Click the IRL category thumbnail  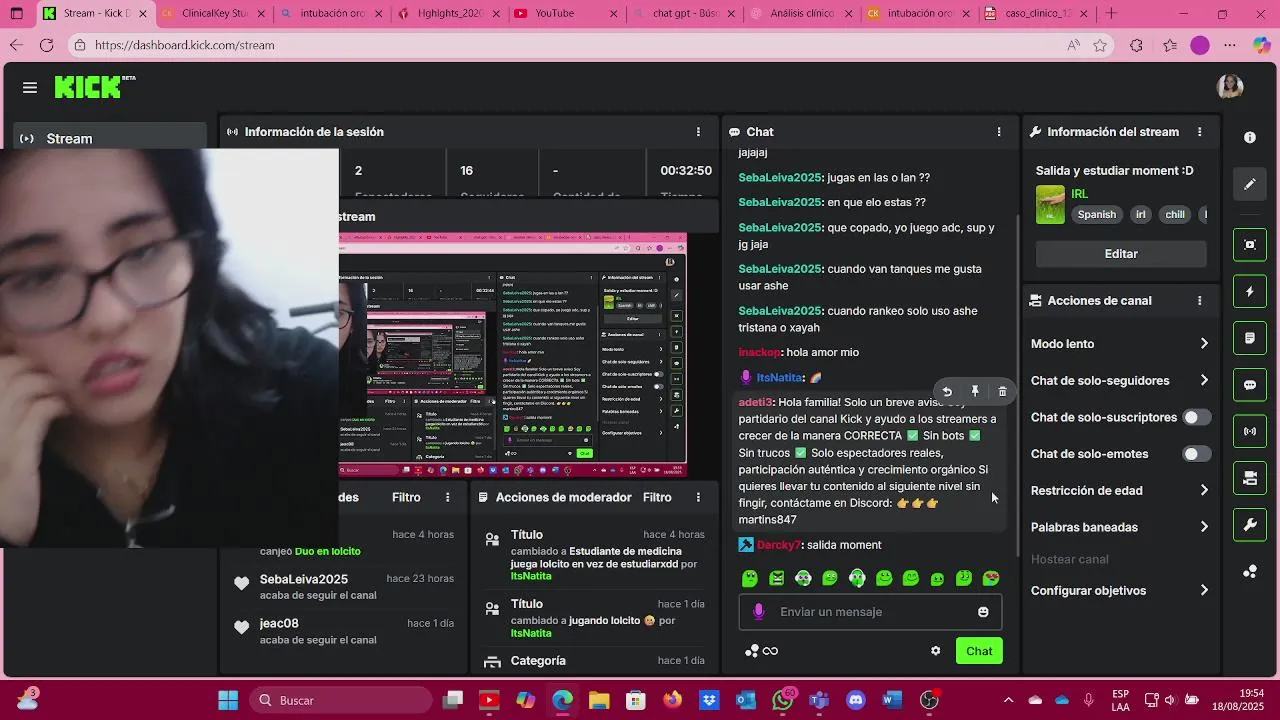1050,205
